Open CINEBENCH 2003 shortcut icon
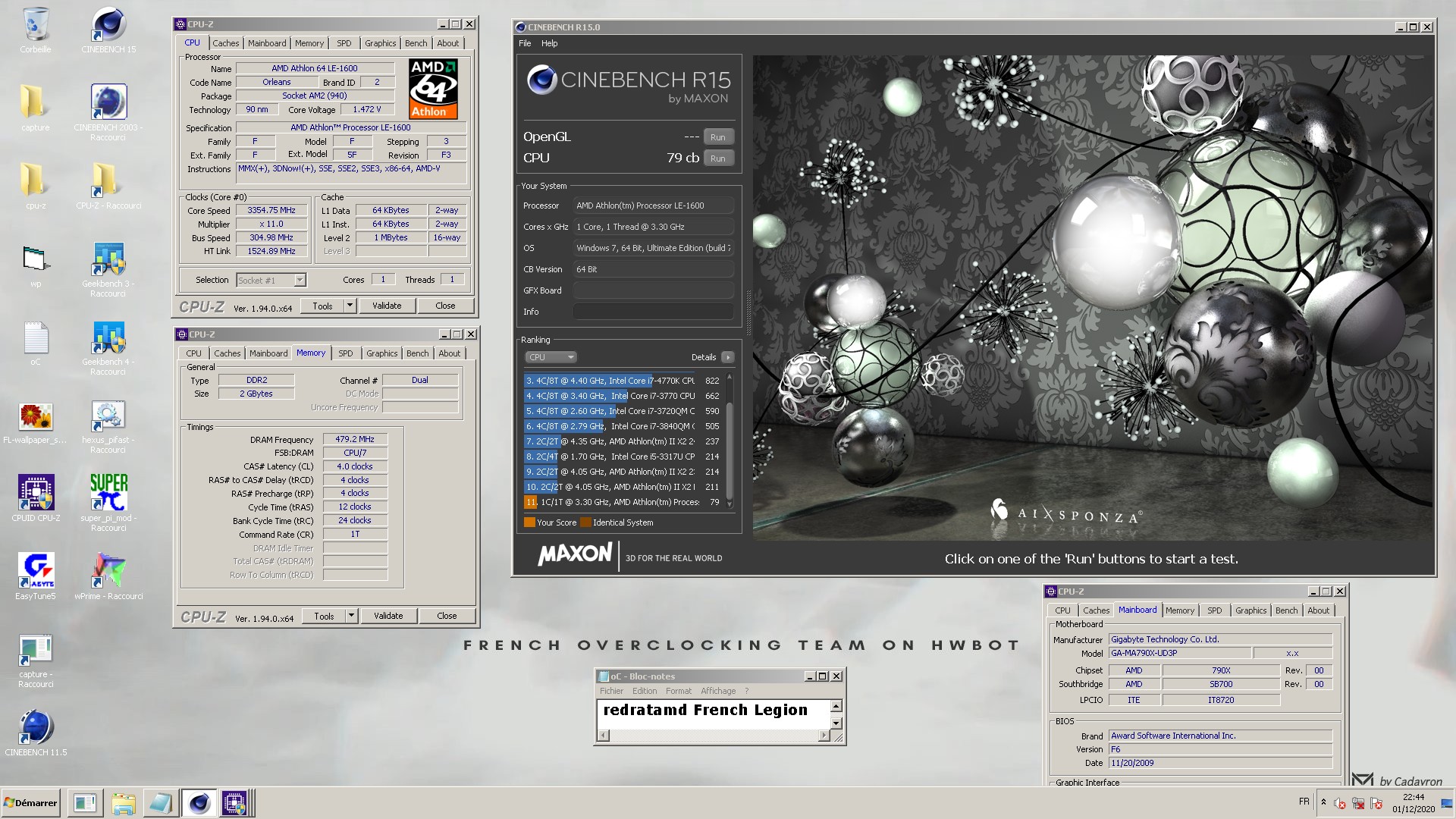Screen dimensions: 1456x819 (x=108, y=111)
